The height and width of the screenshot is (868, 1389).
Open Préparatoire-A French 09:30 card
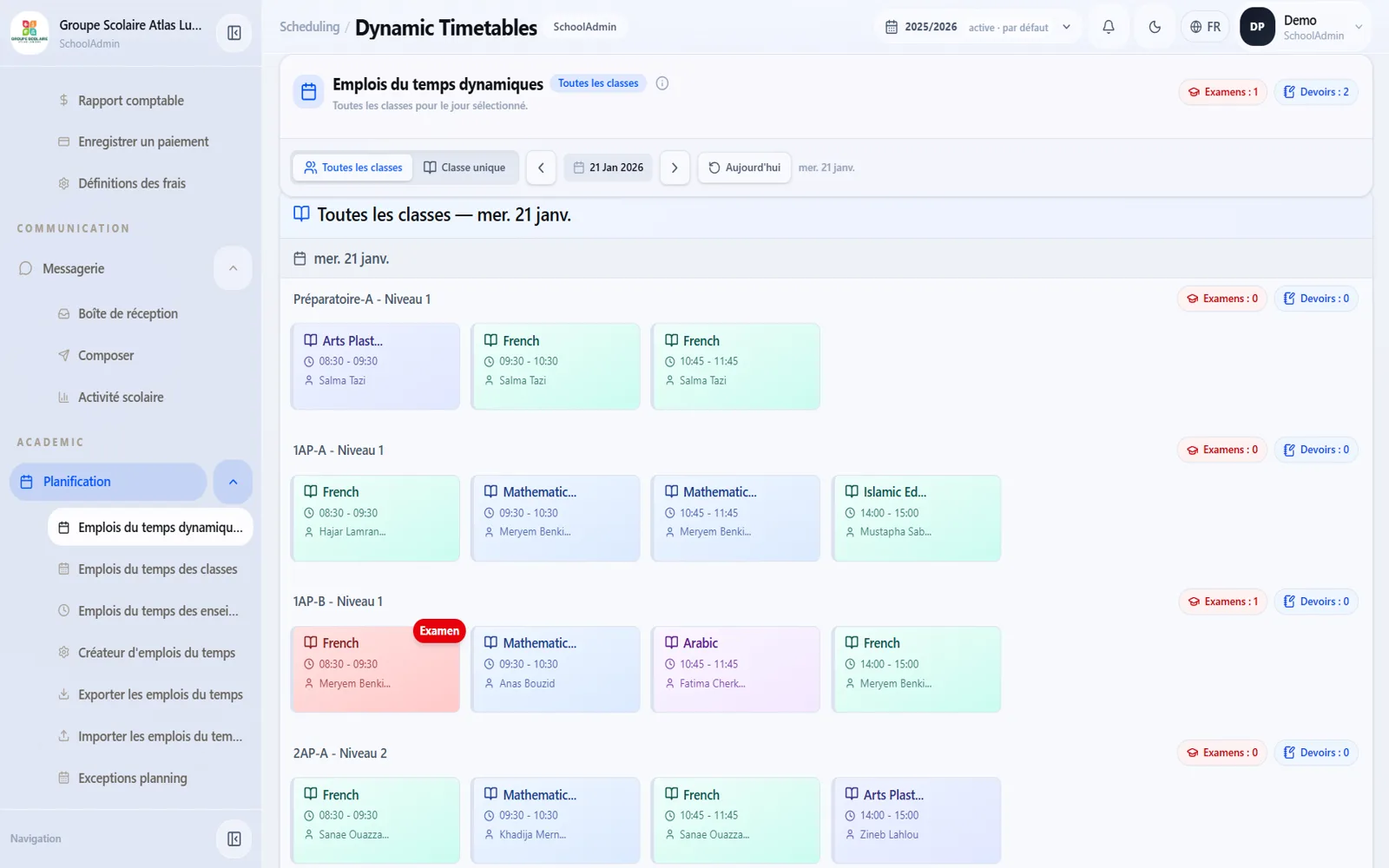pos(556,366)
